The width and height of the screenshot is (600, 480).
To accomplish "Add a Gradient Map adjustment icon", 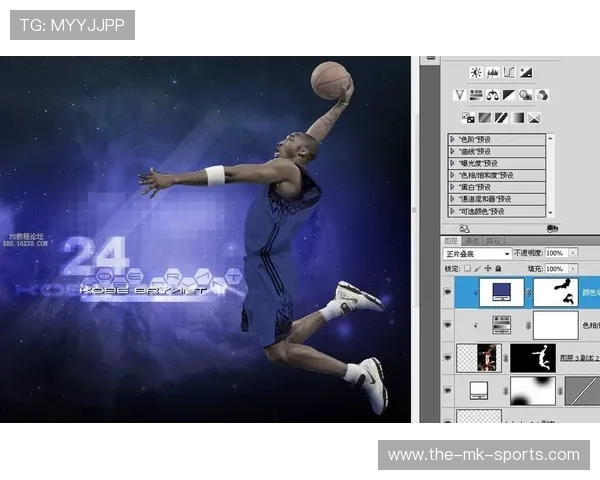I will coord(518,118).
